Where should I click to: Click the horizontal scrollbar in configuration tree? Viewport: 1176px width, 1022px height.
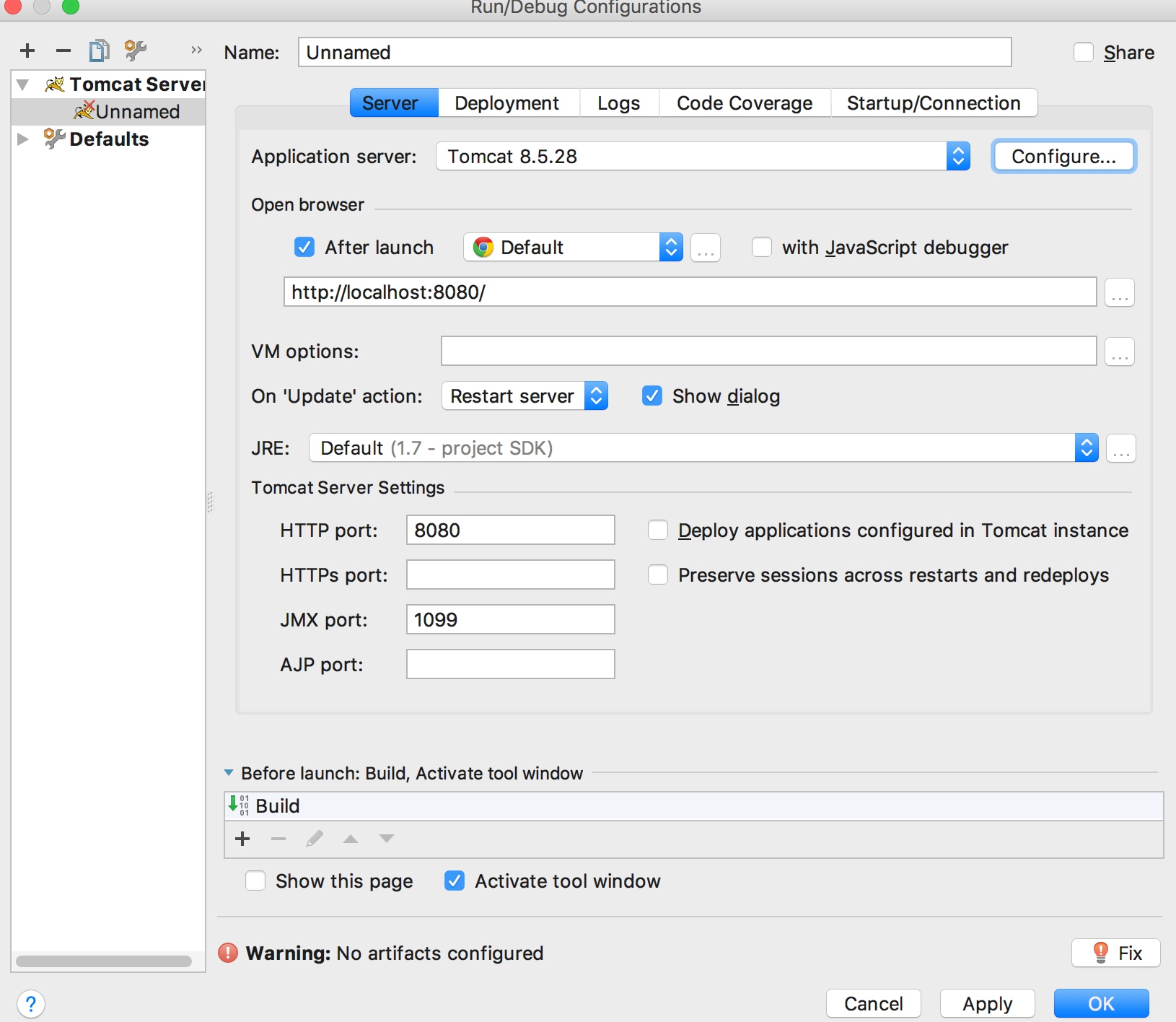(x=104, y=961)
